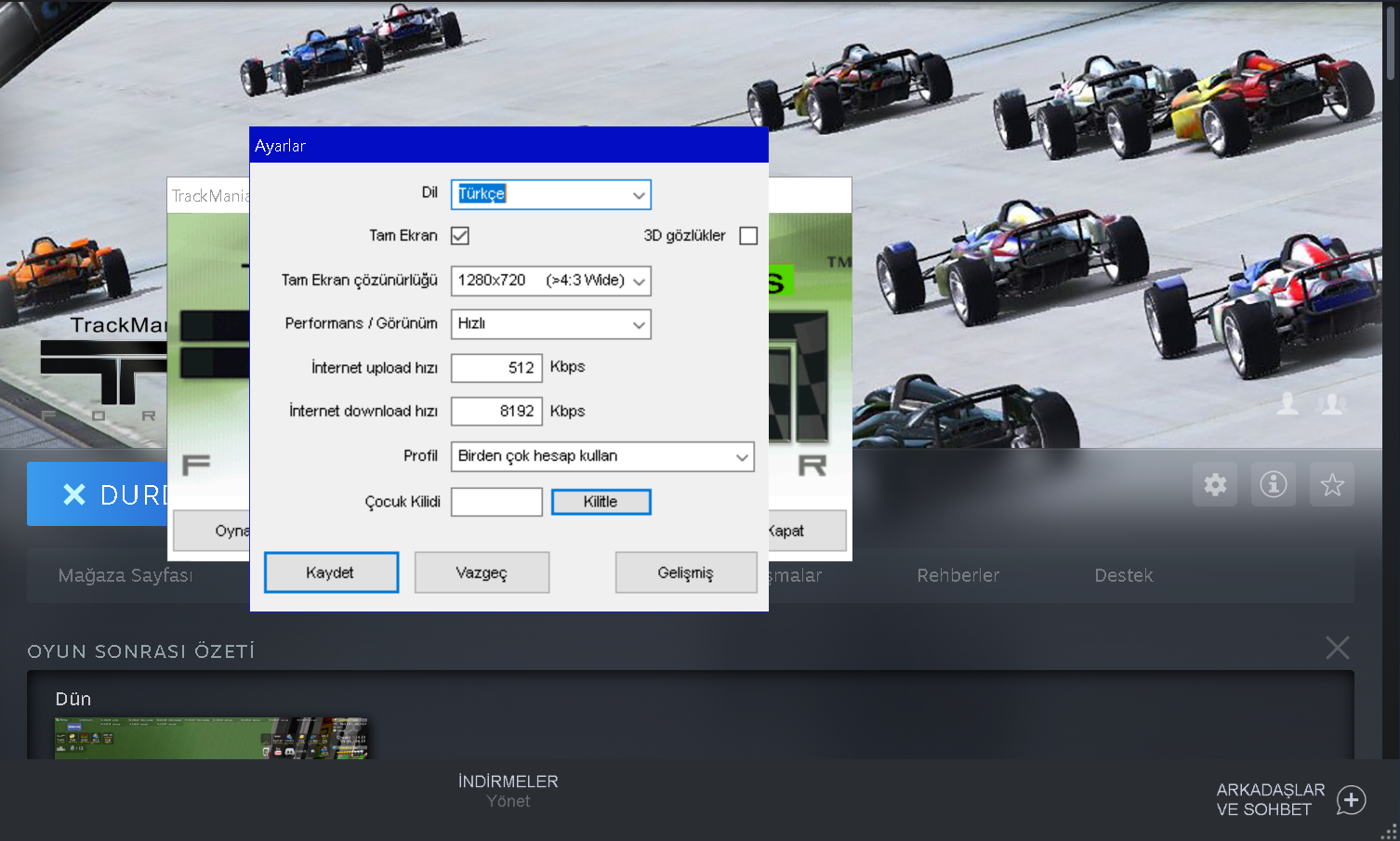Cancel with the Vazgeç button
This screenshot has height=841, width=1400.
point(482,572)
